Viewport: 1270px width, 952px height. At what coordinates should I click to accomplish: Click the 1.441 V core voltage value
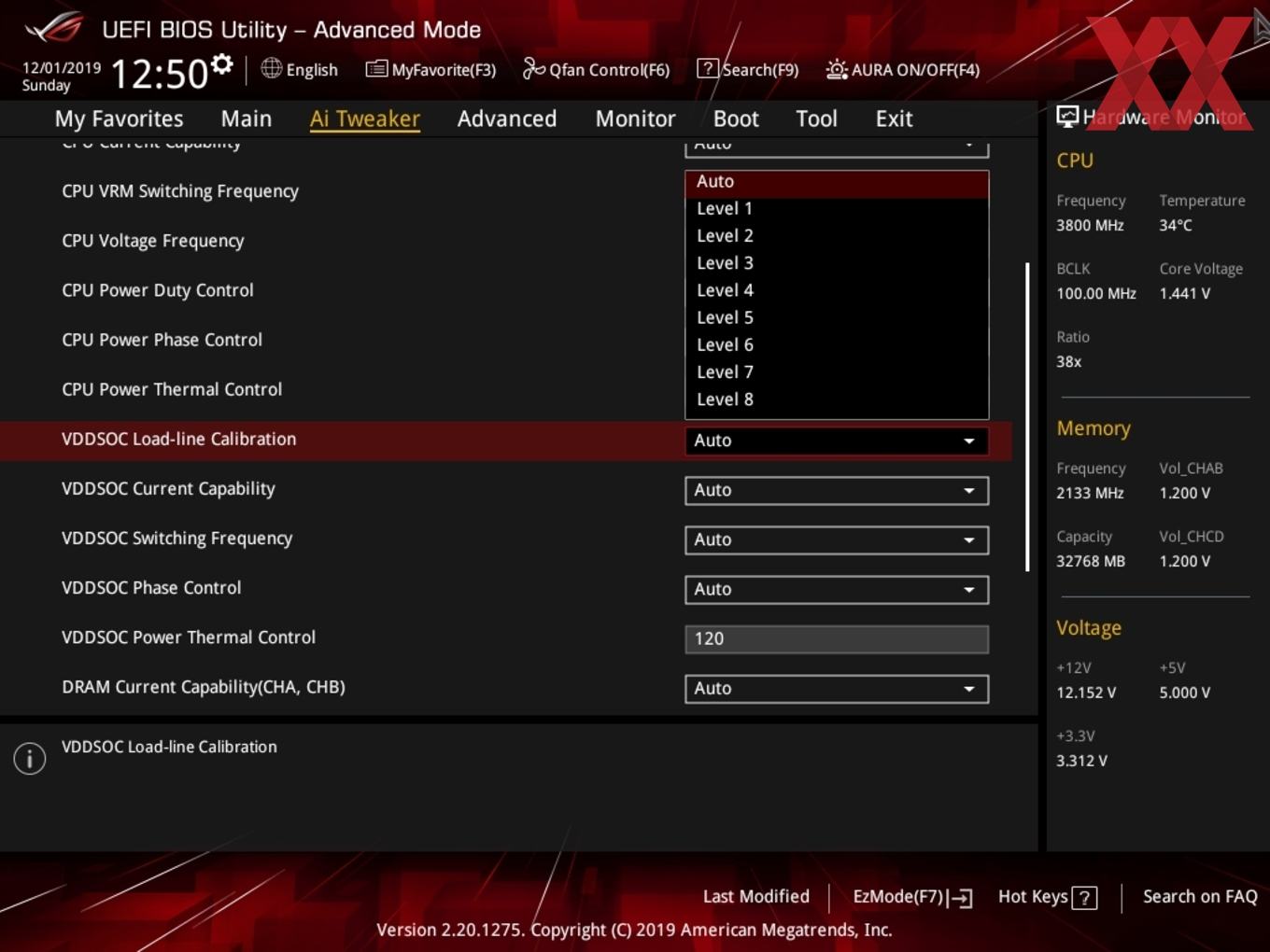(1185, 293)
